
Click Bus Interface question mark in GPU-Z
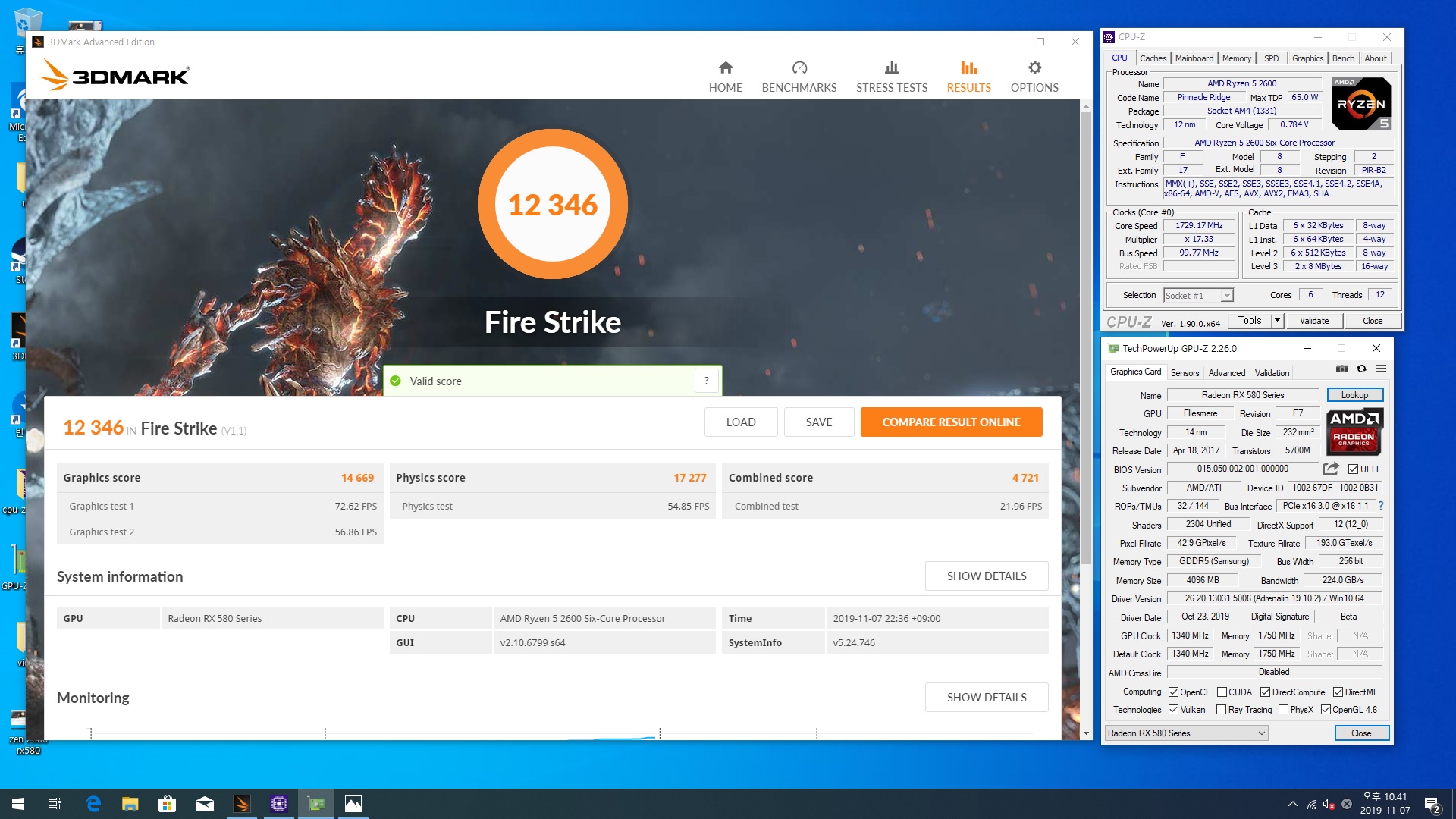[1380, 506]
